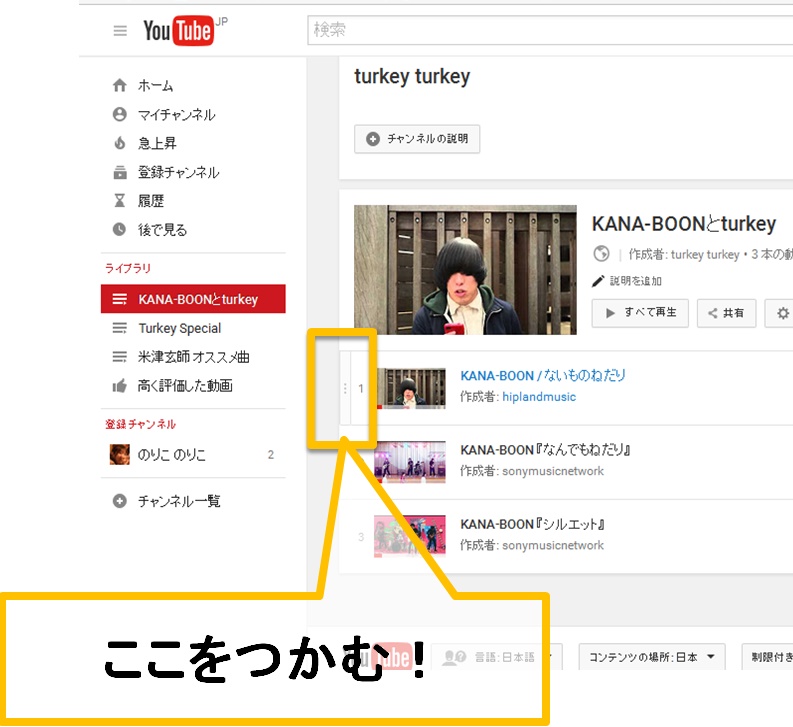Click the チャンネルの説明 button
The width and height of the screenshot is (793, 727).
pos(417,139)
